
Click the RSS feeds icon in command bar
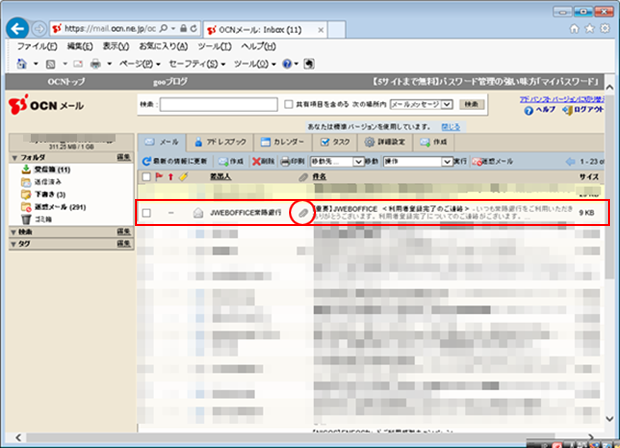(51, 64)
